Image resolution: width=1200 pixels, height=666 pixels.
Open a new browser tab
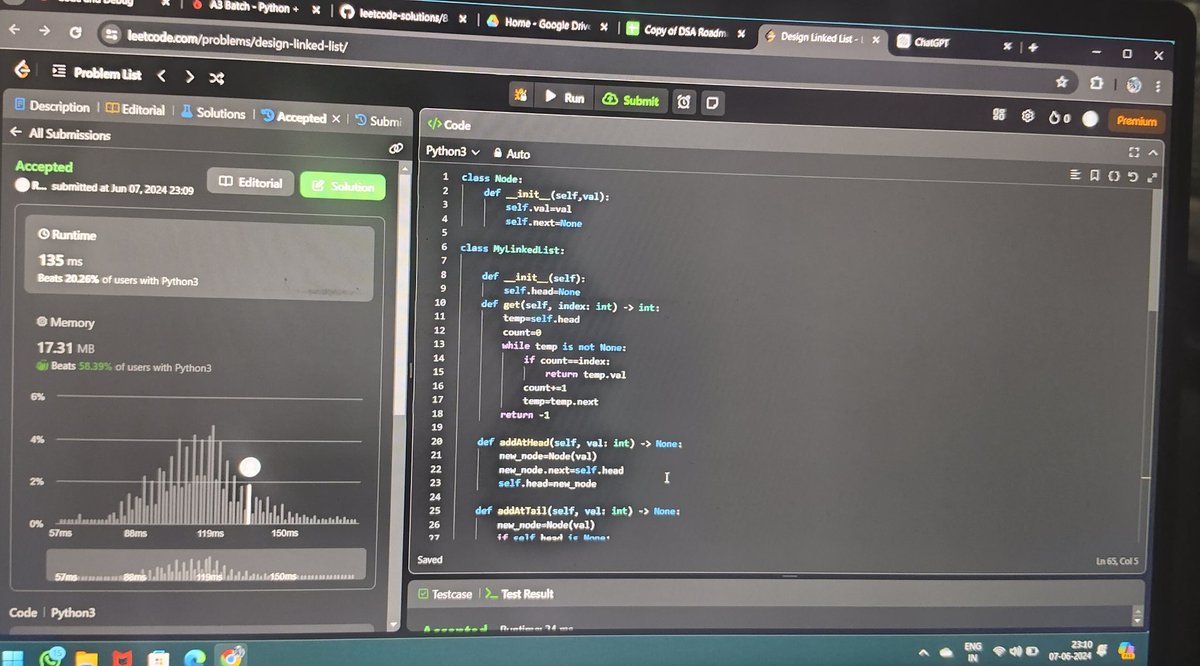1033,47
